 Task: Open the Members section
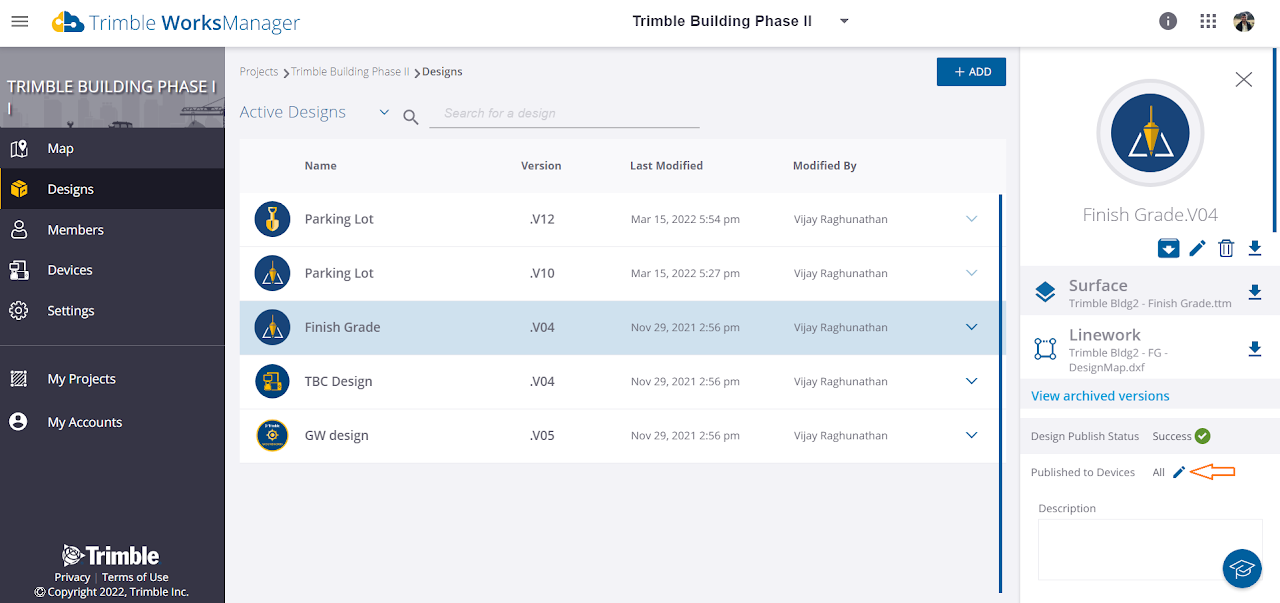(112, 230)
